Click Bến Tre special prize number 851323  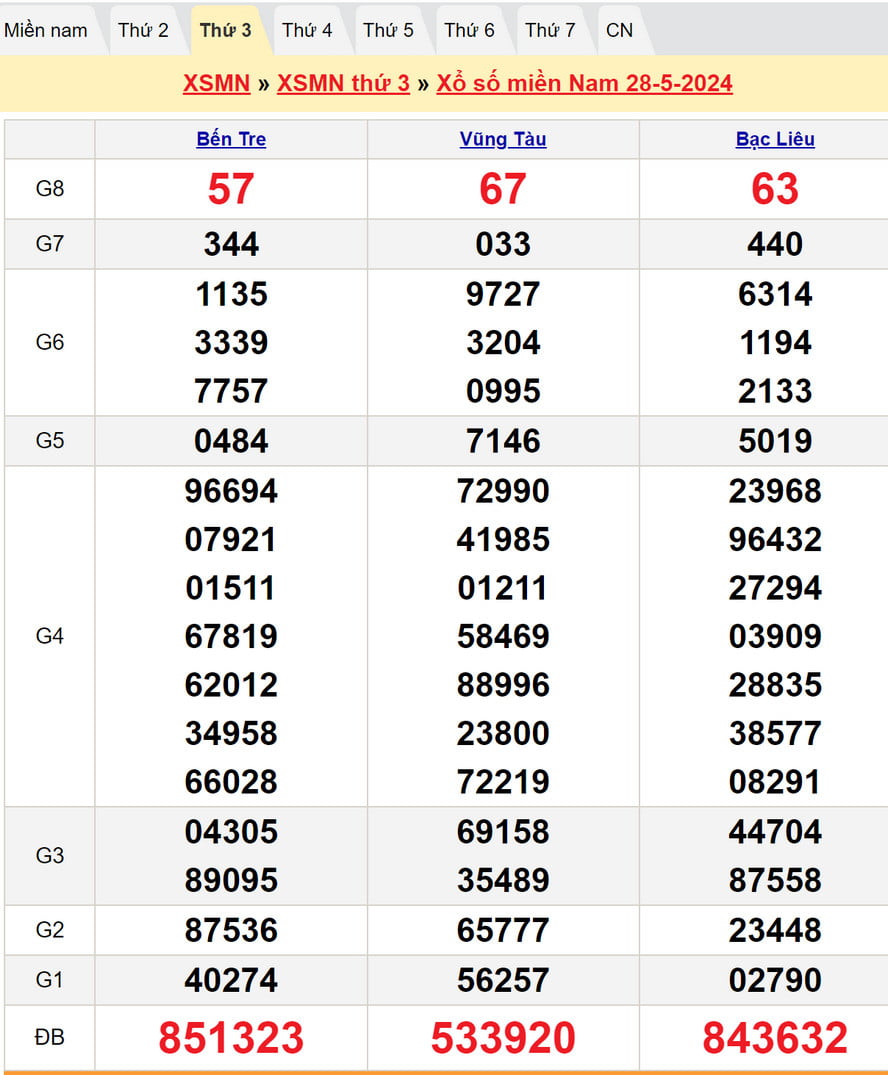tap(231, 1038)
